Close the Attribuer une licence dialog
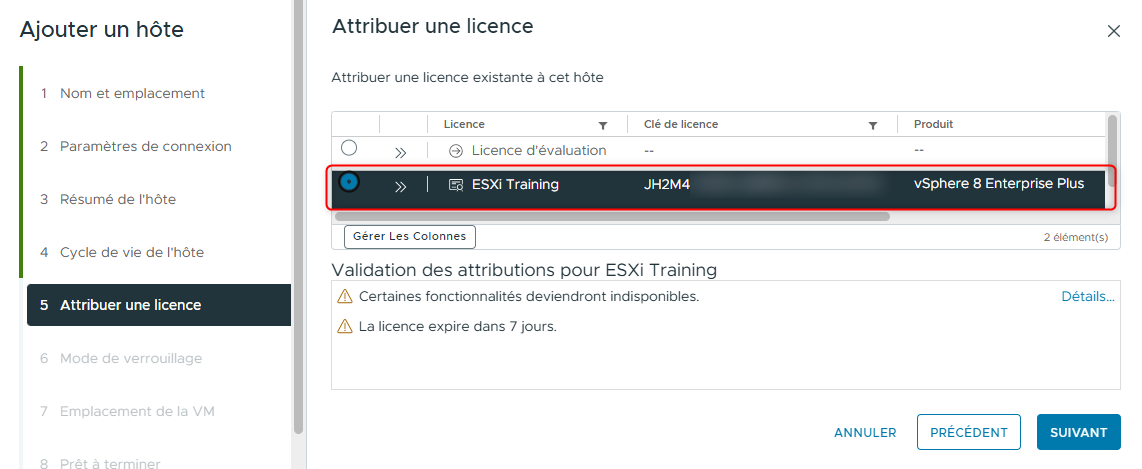 click(x=1113, y=31)
